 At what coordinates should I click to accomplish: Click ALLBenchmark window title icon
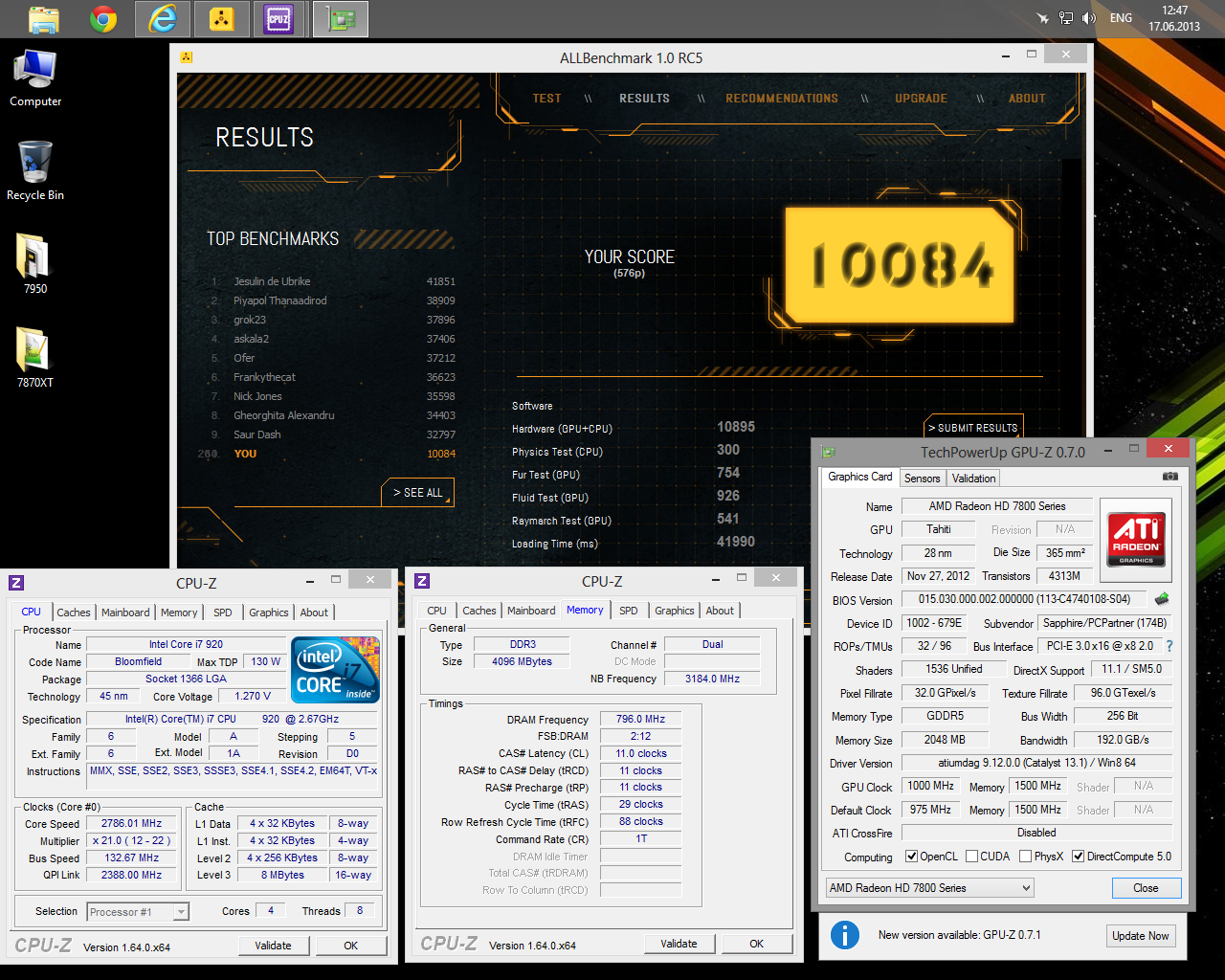pos(186,57)
